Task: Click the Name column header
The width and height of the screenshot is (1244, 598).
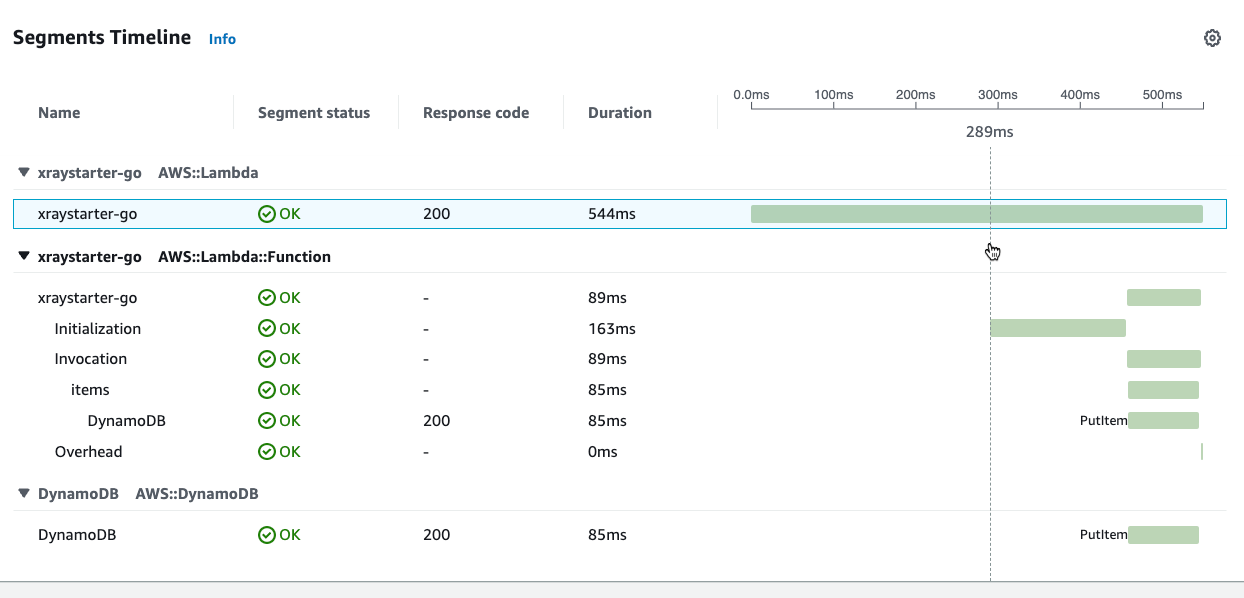Action: click(59, 113)
